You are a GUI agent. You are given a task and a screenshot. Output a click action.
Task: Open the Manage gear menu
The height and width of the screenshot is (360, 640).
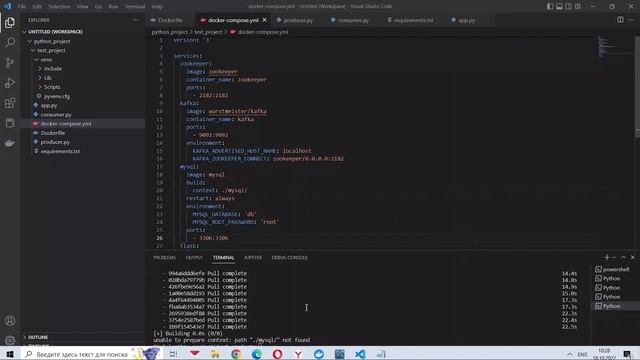point(10,340)
